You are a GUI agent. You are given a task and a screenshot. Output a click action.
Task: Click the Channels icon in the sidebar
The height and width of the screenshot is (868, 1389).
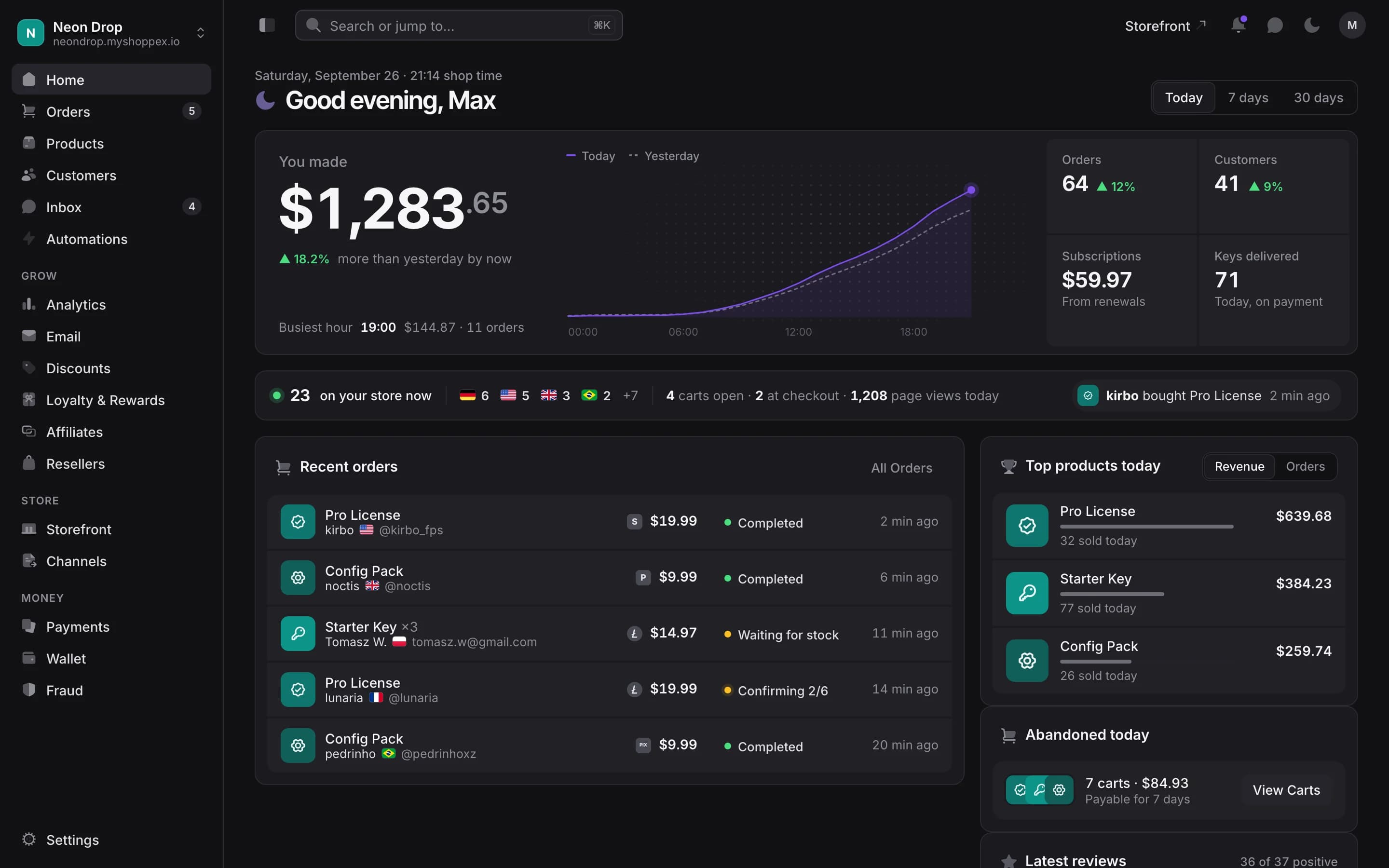[29, 560]
